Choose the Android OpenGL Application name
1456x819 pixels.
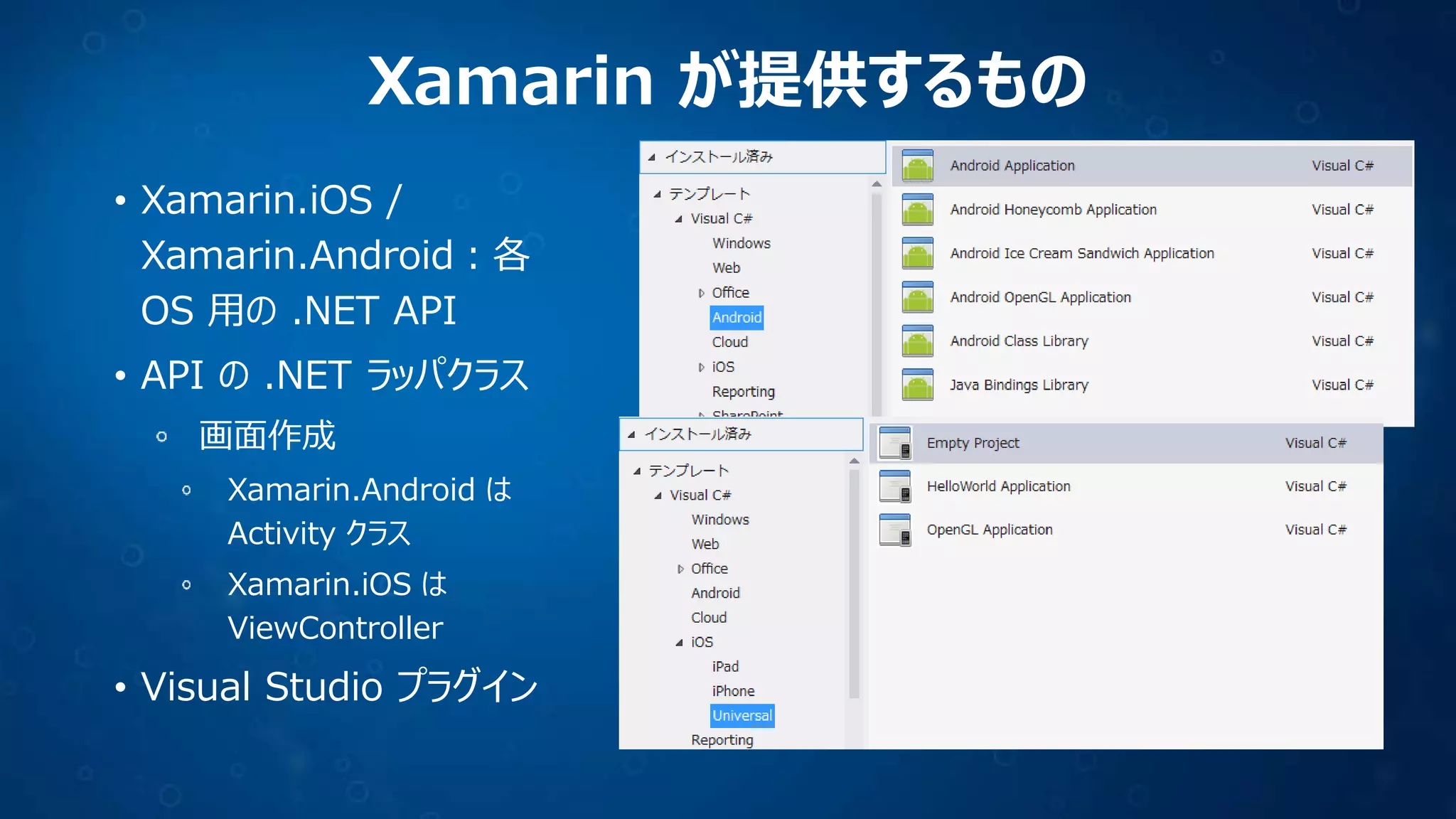[1040, 297]
